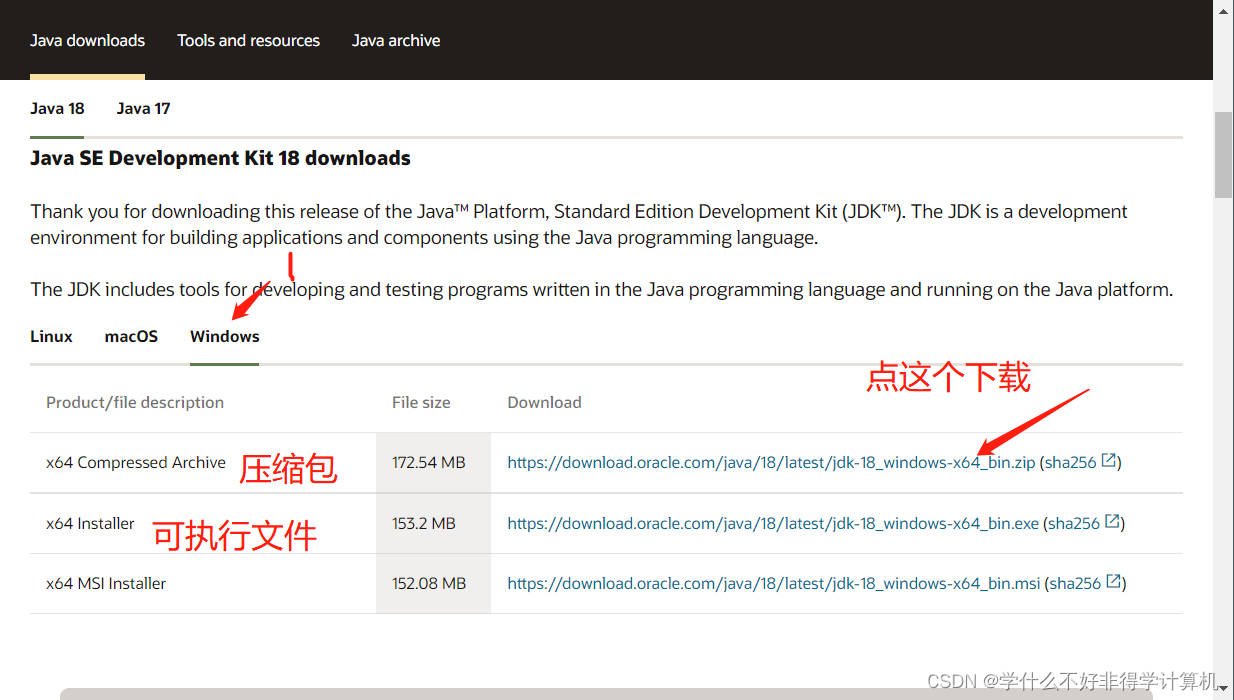The height and width of the screenshot is (700, 1234).
Task: Click the scrollbar up arrow
Action: coord(1223,8)
